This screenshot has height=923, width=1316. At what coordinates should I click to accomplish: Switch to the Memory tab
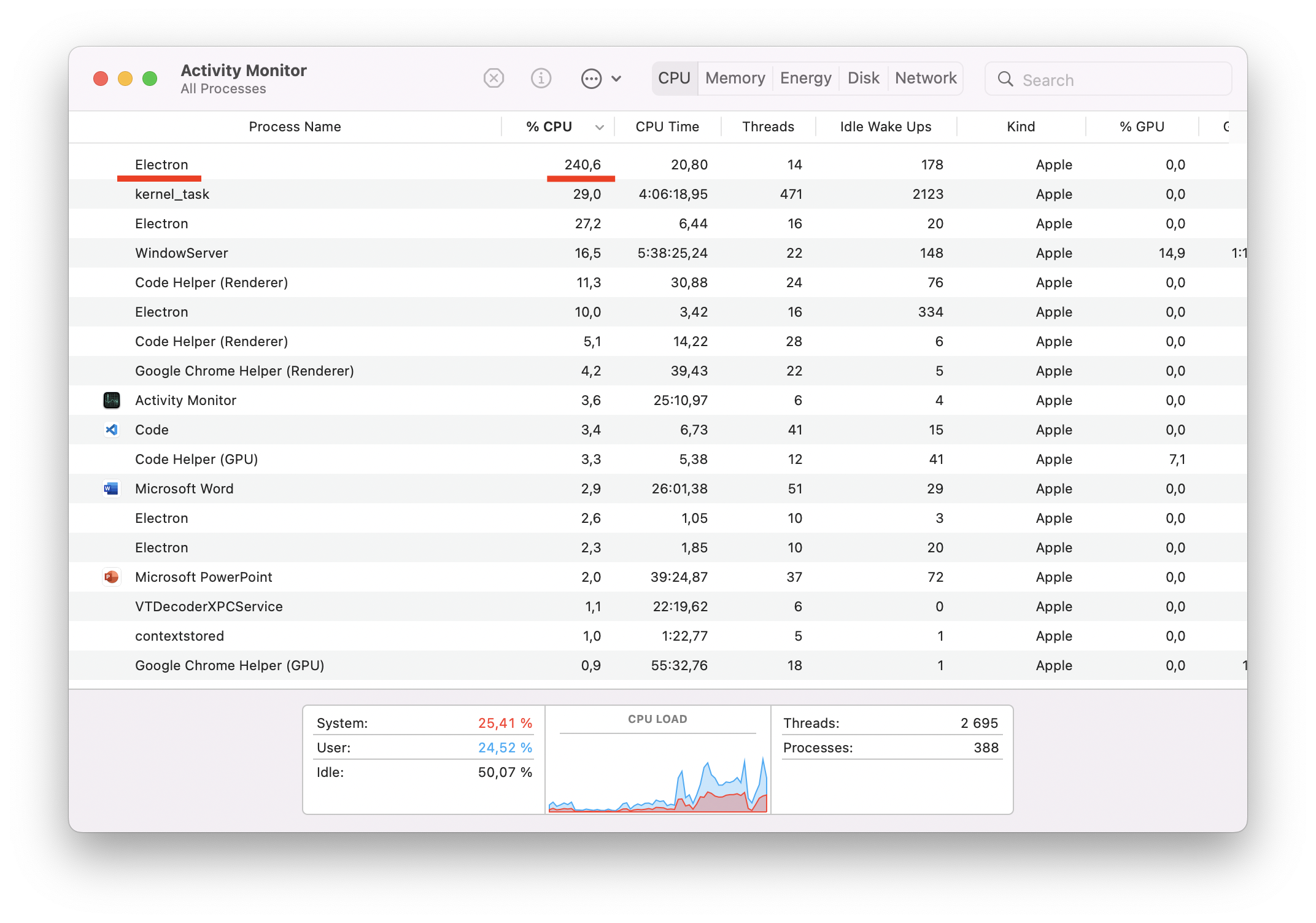735,79
